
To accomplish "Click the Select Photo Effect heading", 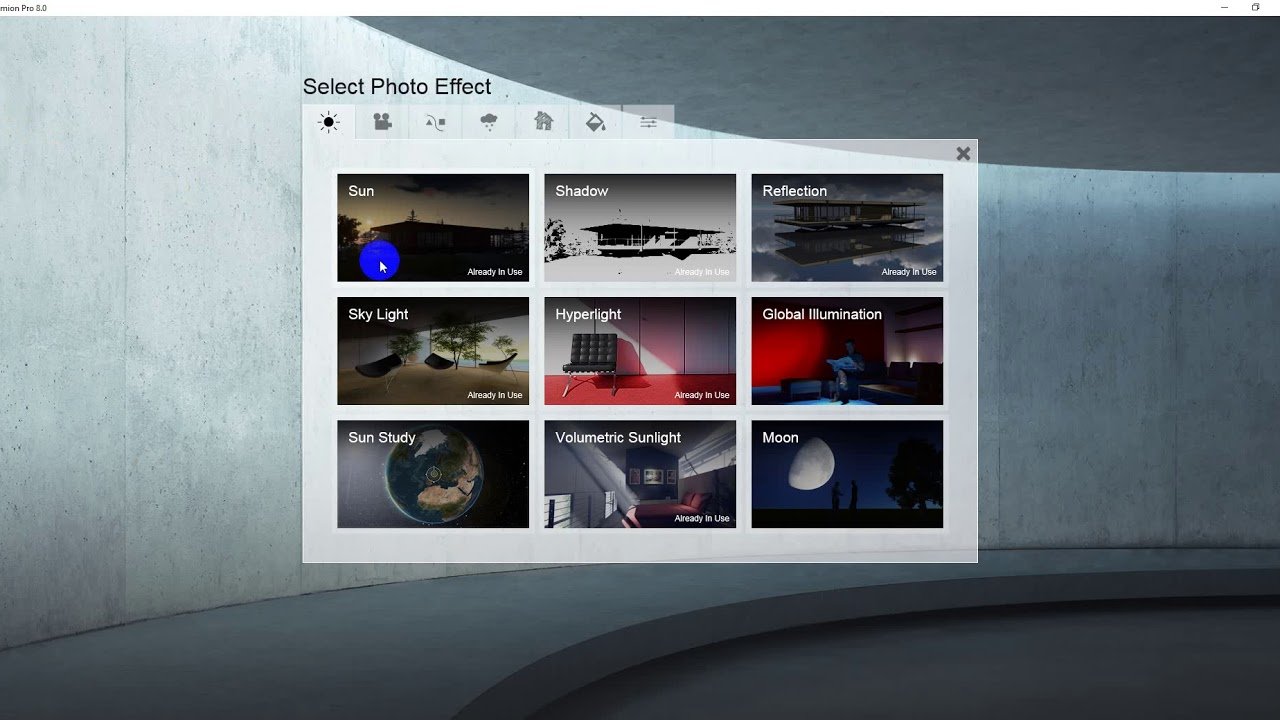I will [397, 87].
